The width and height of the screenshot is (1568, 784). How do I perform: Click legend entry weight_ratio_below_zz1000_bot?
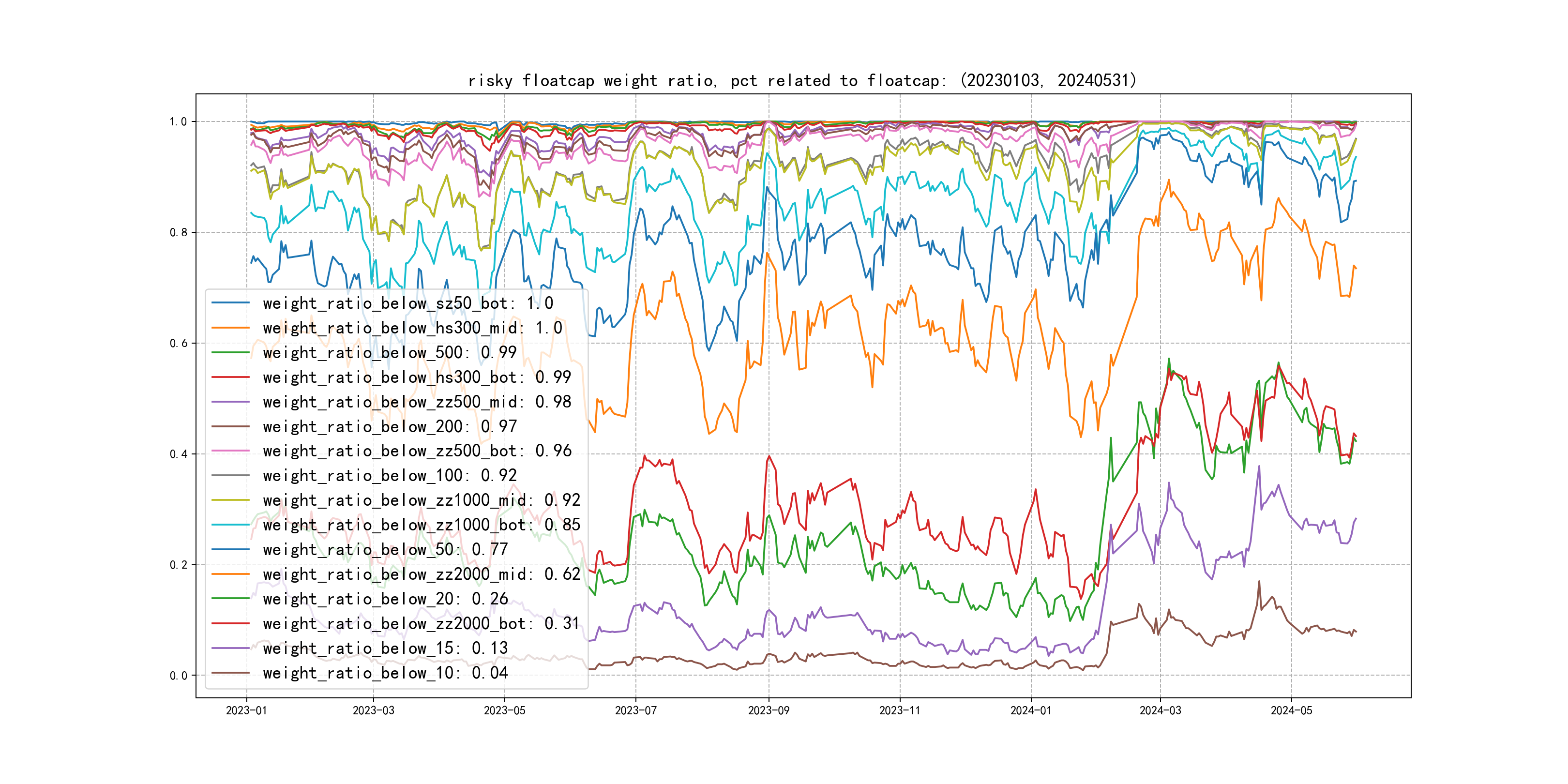[421, 525]
